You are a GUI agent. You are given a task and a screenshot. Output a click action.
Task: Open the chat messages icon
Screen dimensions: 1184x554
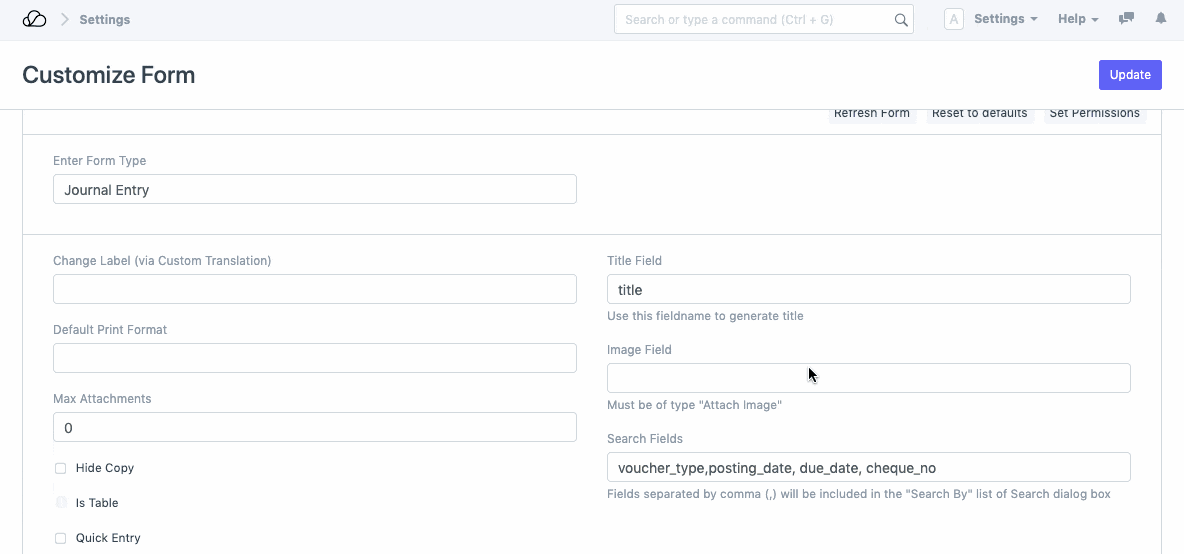[x=1126, y=19]
